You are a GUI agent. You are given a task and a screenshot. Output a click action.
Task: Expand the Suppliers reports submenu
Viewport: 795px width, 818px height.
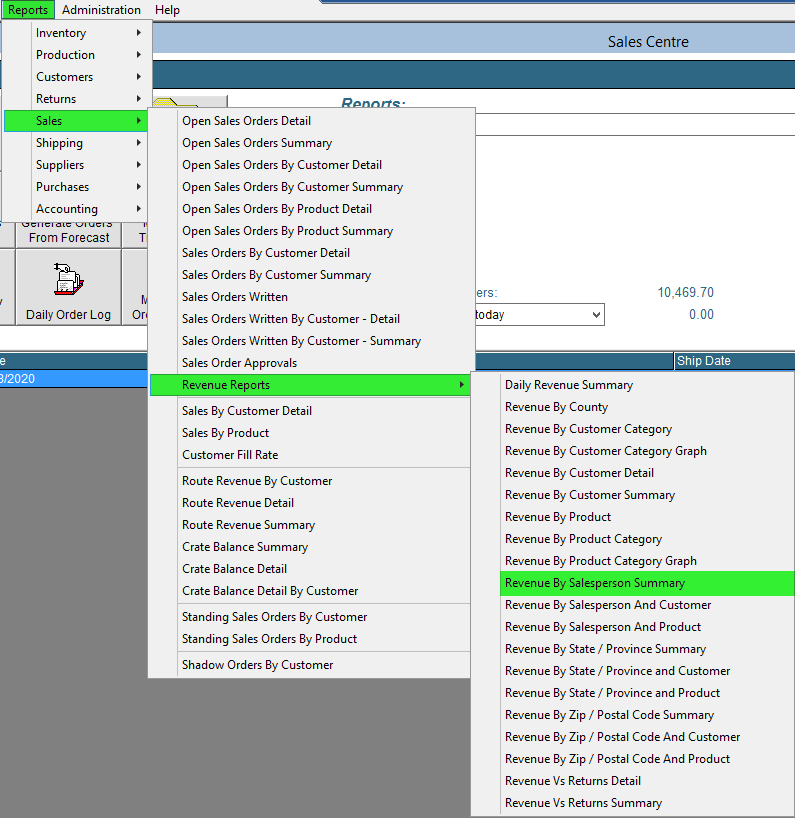77,165
